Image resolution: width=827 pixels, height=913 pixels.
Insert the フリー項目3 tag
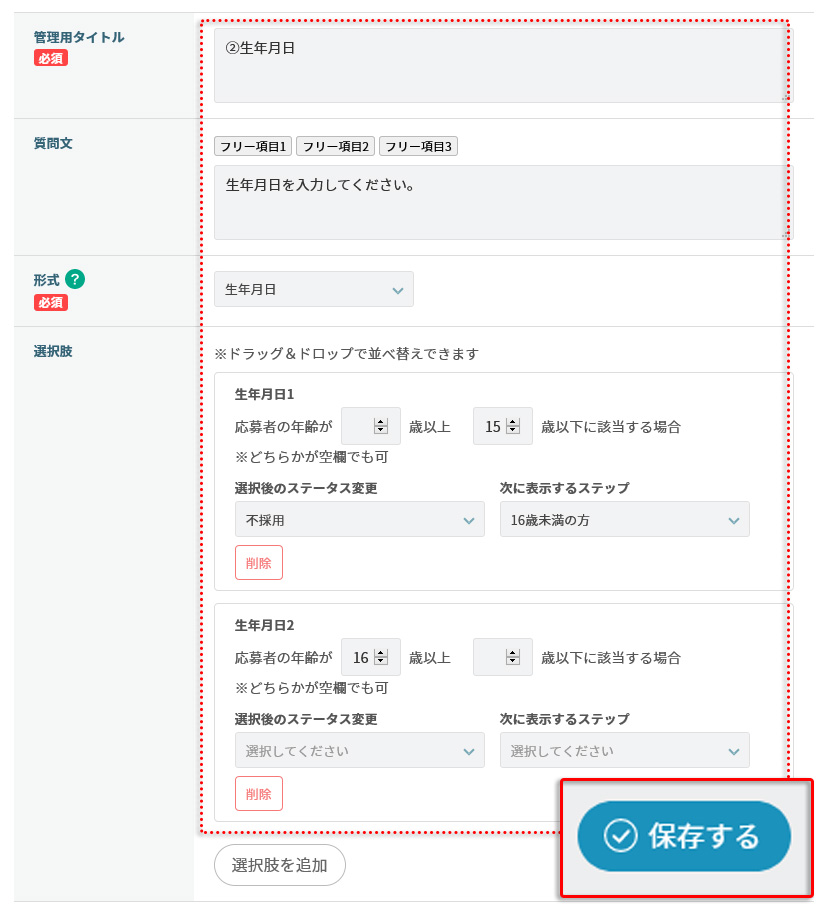(x=418, y=147)
